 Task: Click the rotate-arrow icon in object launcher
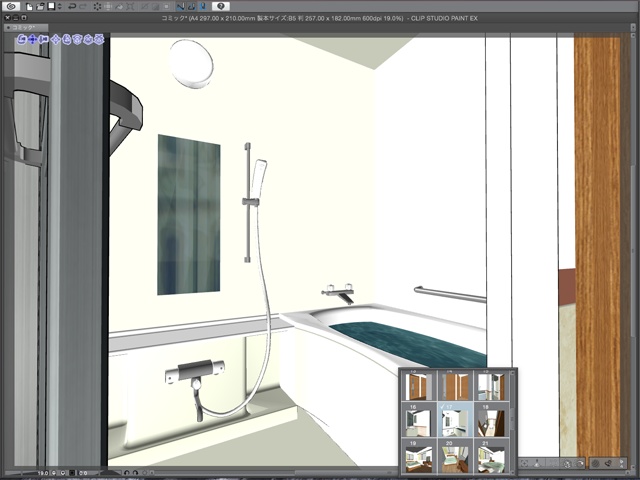point(580,464)
